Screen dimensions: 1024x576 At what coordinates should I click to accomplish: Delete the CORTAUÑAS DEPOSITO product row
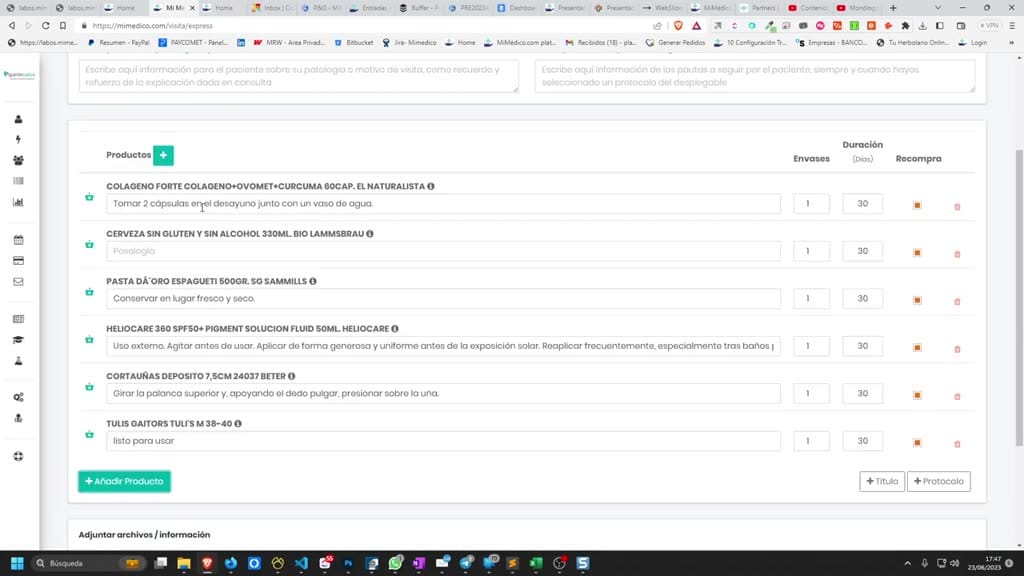pos(957,396)
